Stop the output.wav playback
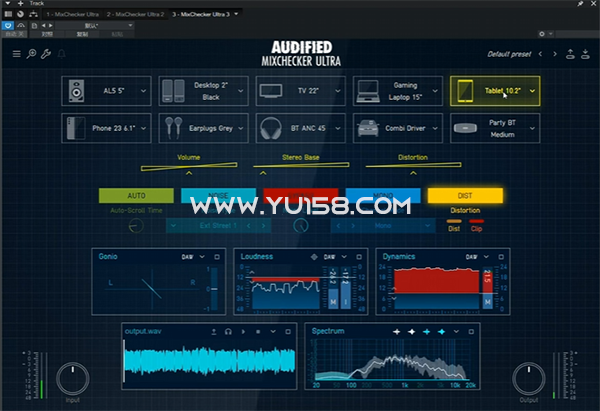Screen dimensions: 600x411 tap(258, 332)
